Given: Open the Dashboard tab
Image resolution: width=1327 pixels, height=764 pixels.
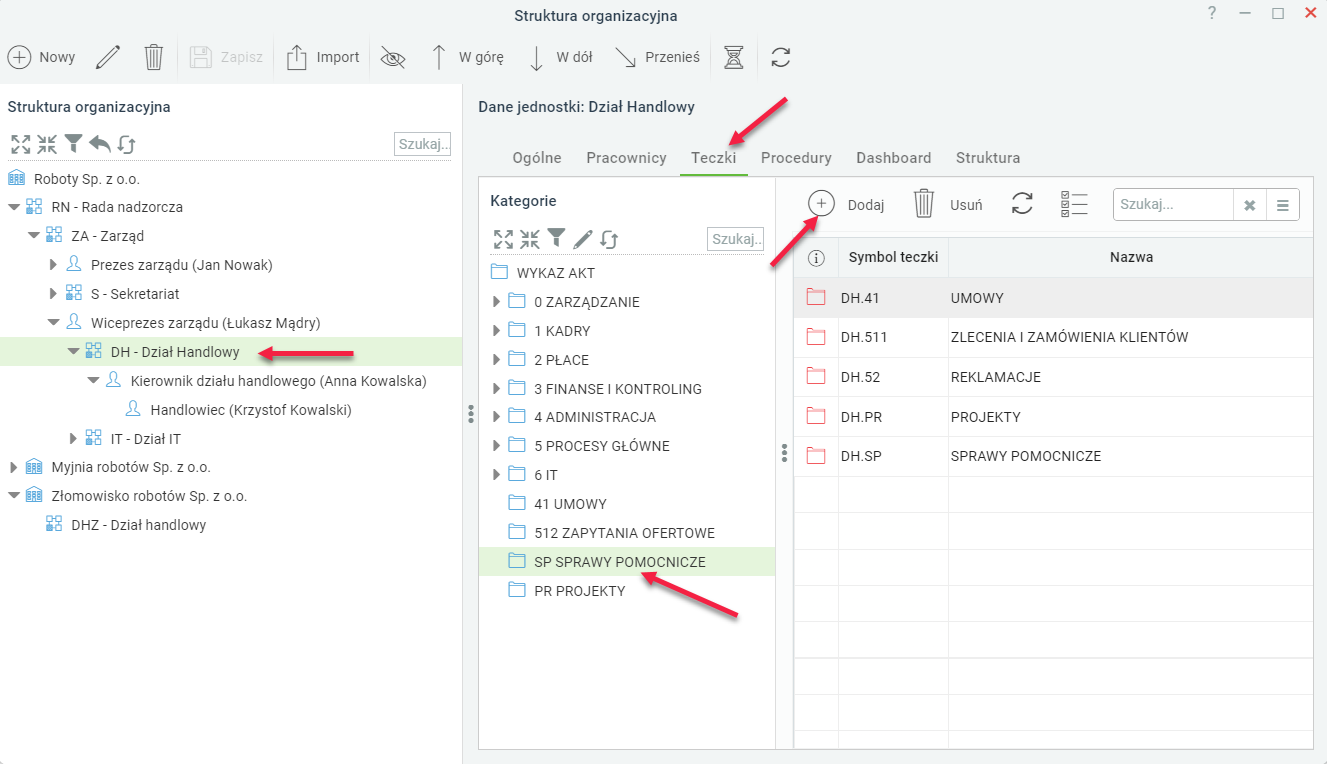Looking at the screenshot, I should [894, 158].
